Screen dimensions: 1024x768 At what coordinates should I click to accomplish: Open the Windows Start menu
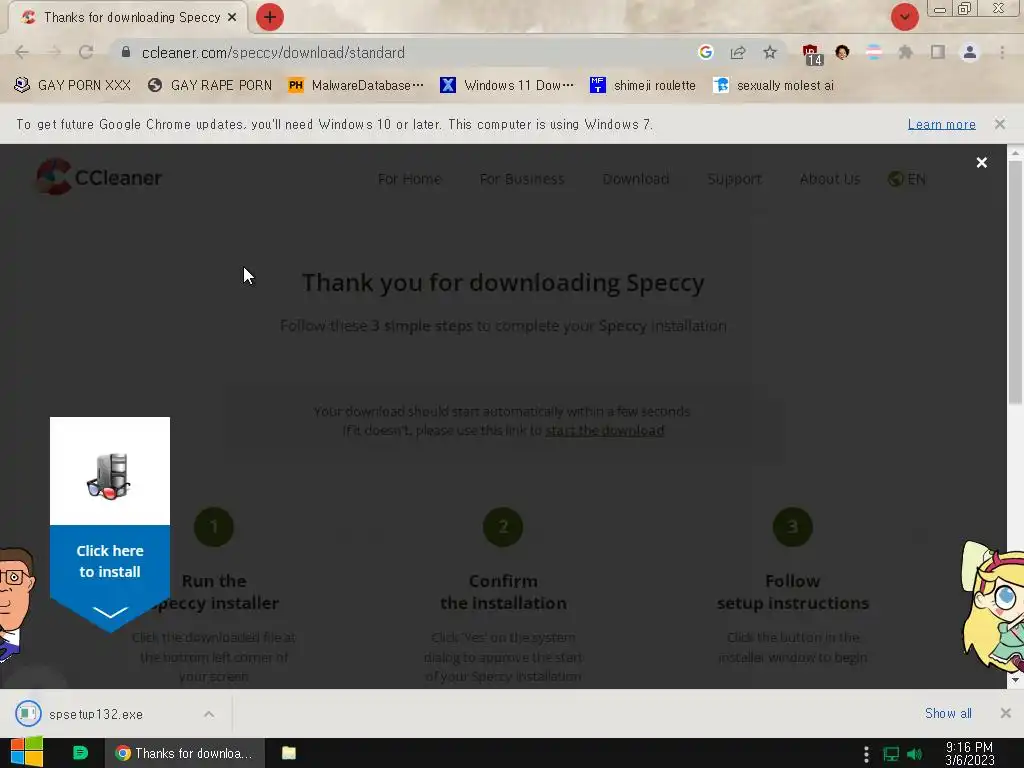pyautogui.click(x=27, y=753)
